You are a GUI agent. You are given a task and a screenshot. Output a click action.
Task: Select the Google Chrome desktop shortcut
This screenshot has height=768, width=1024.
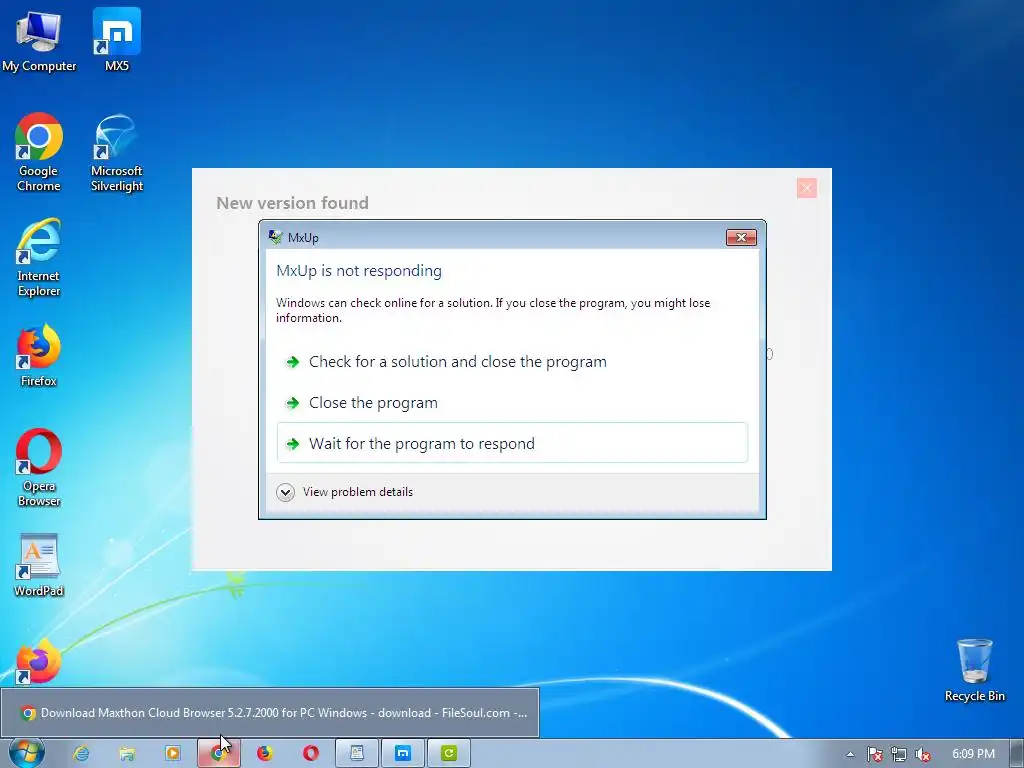39,153
